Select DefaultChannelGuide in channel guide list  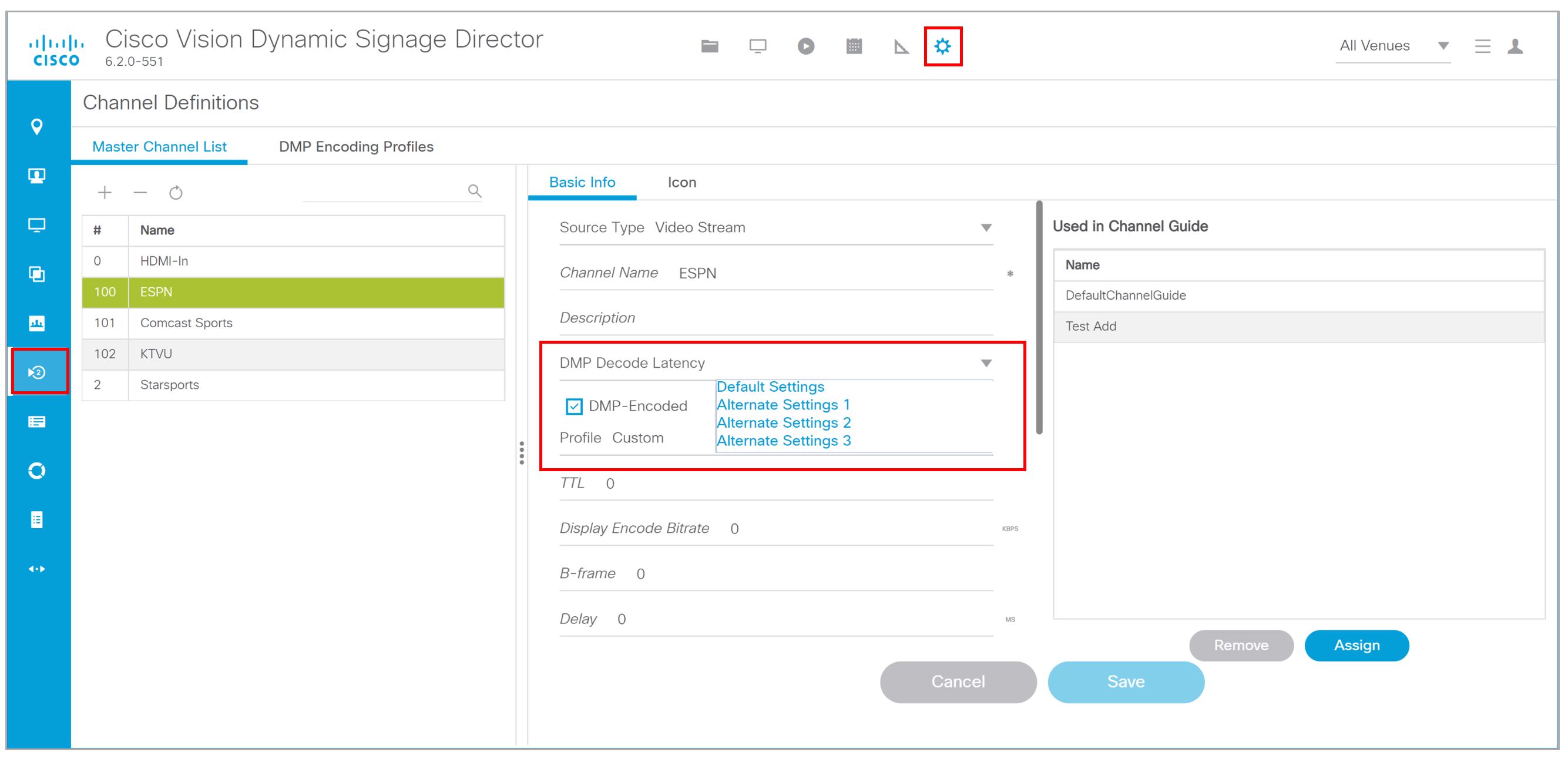[x=1299, y=296]
